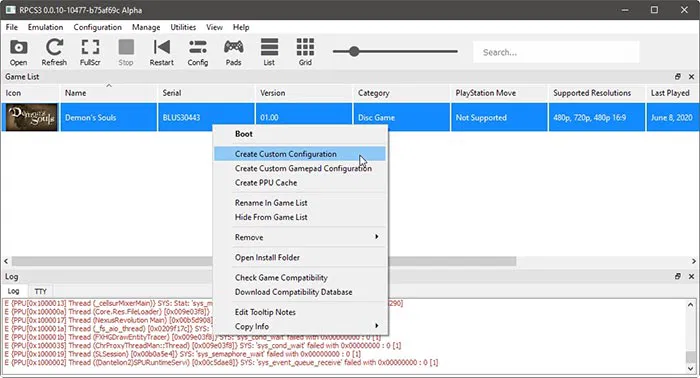Open Pads gamepad settings
Viewport: 700px width, 378px height.
pyautogui.click(x=233, y=52)
